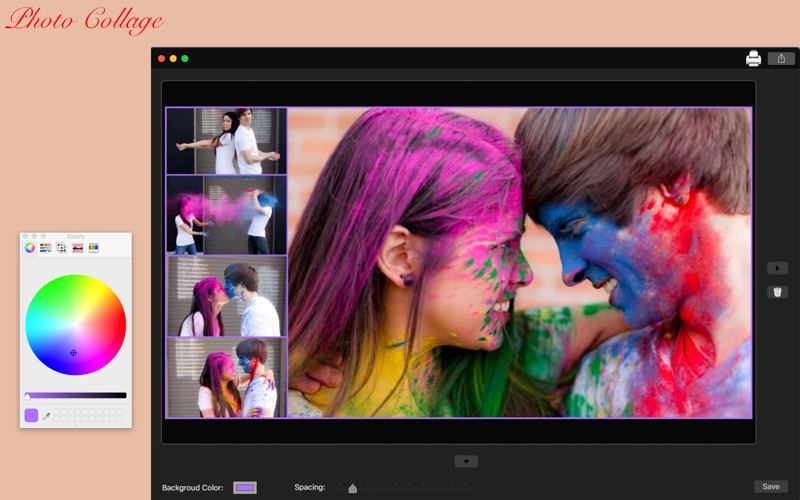The width and height of the screenshot is (800, 500).
Task: Click the brightness slider in Colors panel
Action: pos(76,395)
